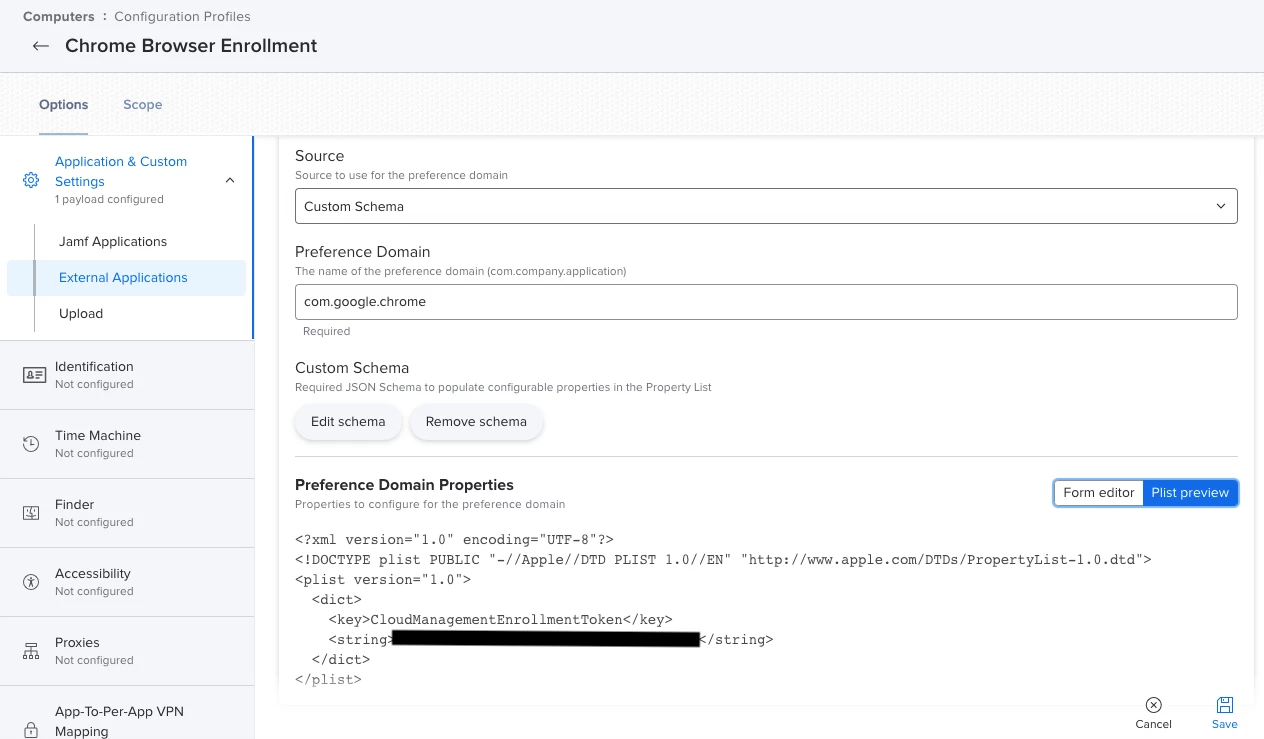
Task: Open the Finder payload
Action: [x=126, y=513]
